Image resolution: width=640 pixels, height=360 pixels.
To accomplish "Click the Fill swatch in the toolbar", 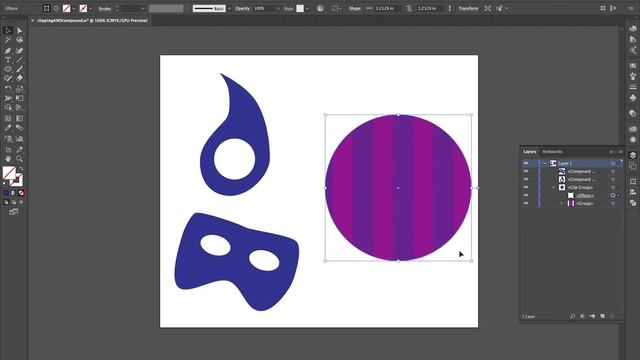I will click(9, 173).
